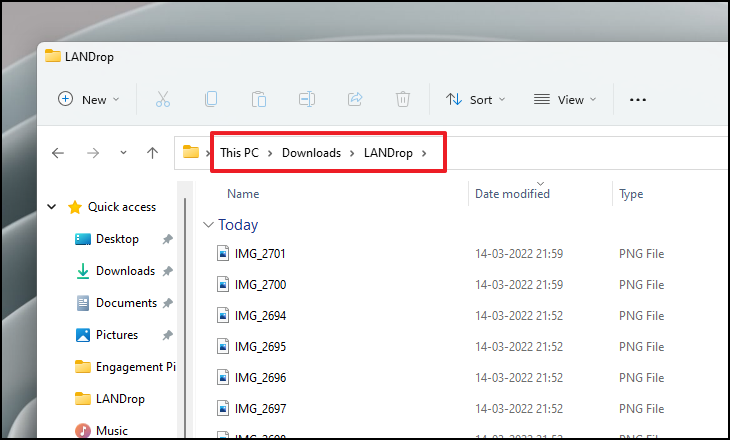Go forward with the right arrow
Screen dimensions: 730x440
93,153
